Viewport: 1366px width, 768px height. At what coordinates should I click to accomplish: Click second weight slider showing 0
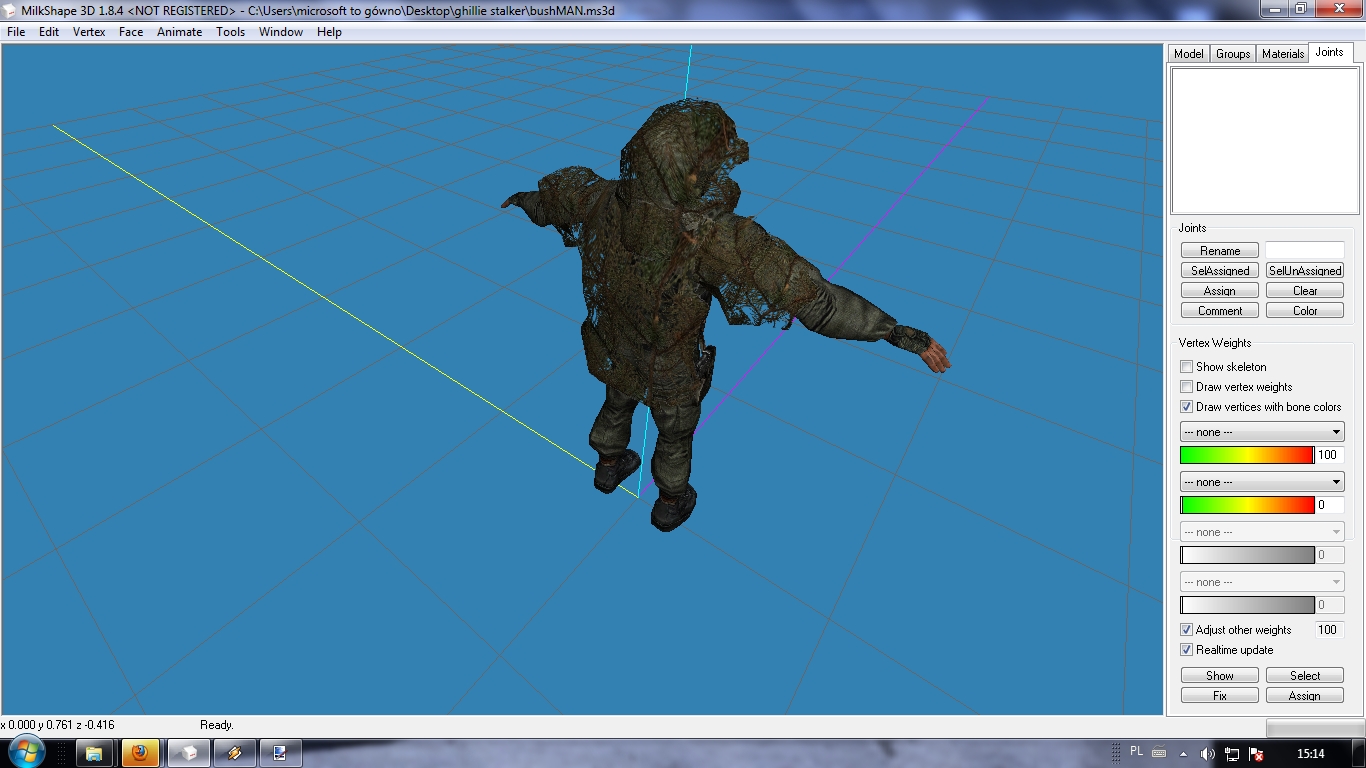point(1247,505)
